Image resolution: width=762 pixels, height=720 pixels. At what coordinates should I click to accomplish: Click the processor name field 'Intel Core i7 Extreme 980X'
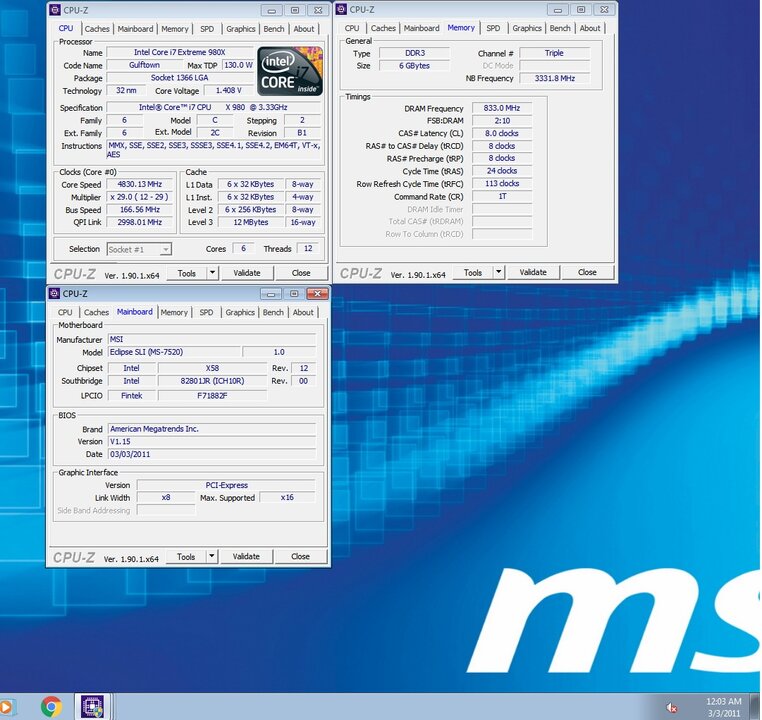click(180, 52)
